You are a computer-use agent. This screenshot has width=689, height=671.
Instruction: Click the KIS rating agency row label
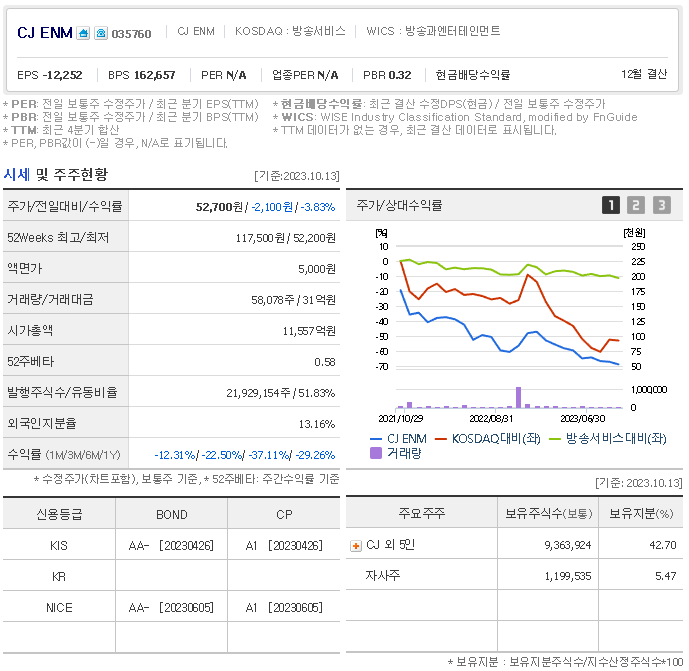pyautogui.click(x=59, y=546)
